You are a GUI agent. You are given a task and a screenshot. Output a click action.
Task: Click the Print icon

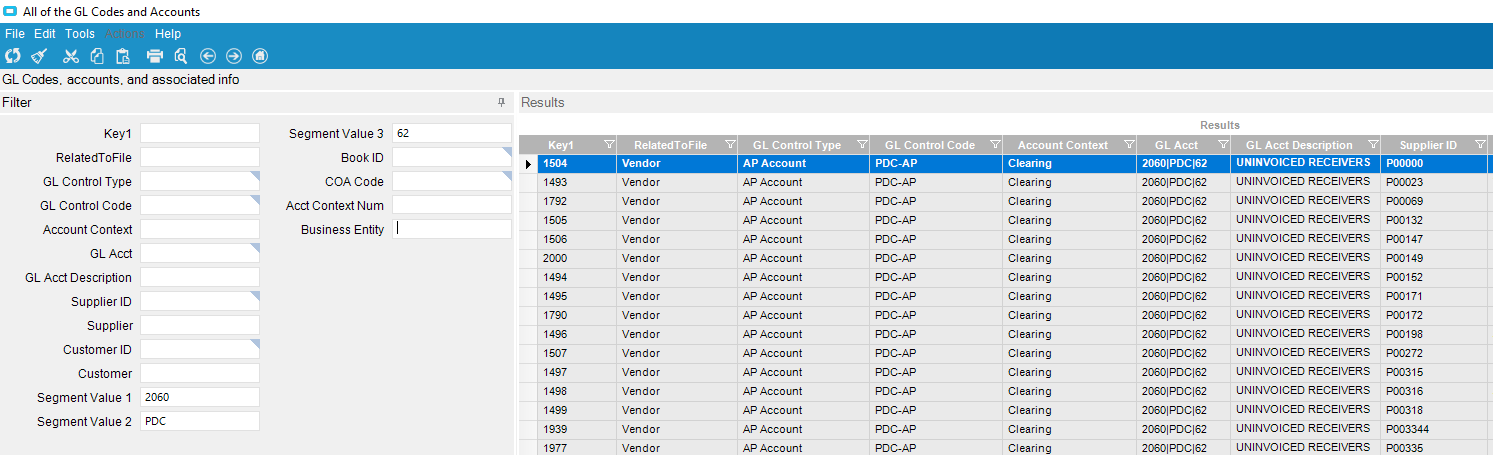click(155, 56)
